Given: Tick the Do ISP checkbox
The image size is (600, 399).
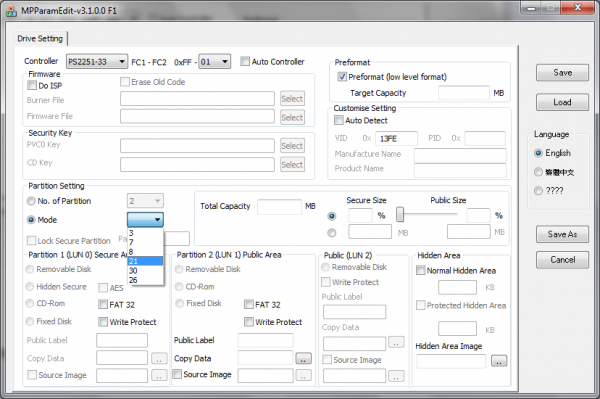Looking at the screenshot, I should point(32,85).
